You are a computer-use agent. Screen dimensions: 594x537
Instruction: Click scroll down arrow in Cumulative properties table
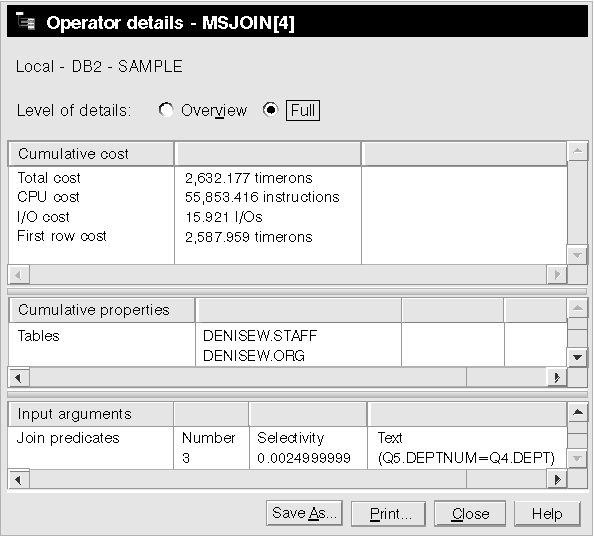pos(578,357)
